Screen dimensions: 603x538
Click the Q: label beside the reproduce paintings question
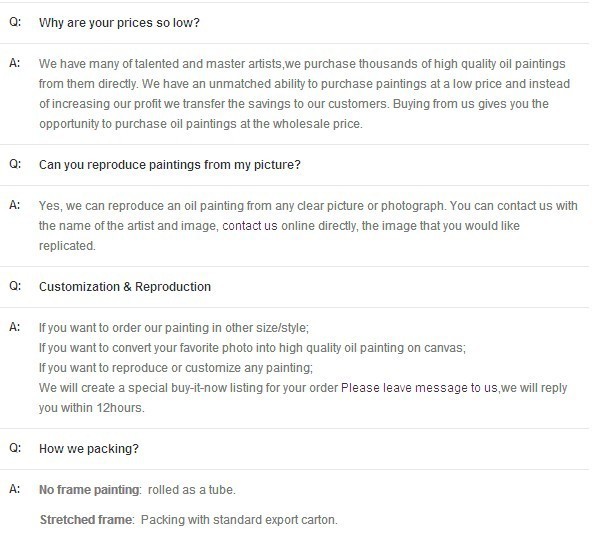pyautogui.click(x=15, y=164)
